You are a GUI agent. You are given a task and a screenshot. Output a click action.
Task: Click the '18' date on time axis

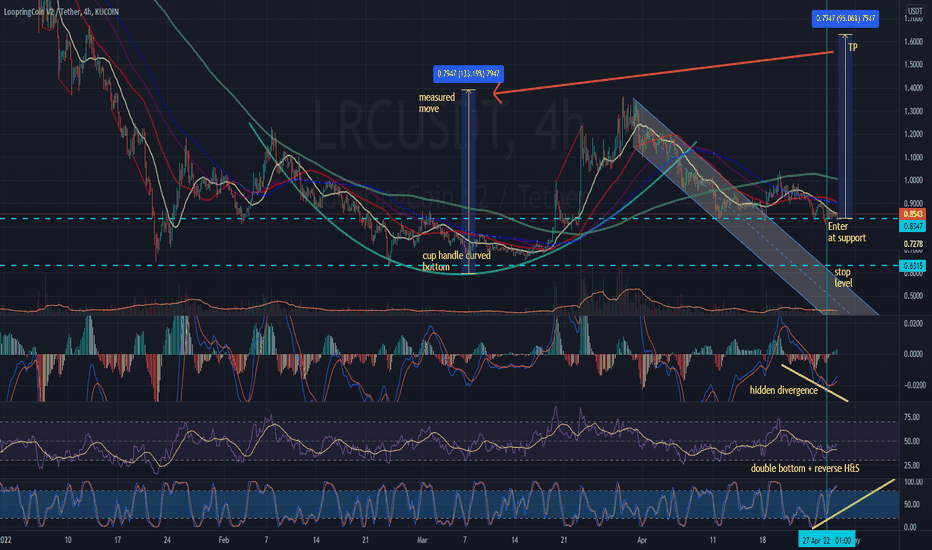tap(763, 540)
